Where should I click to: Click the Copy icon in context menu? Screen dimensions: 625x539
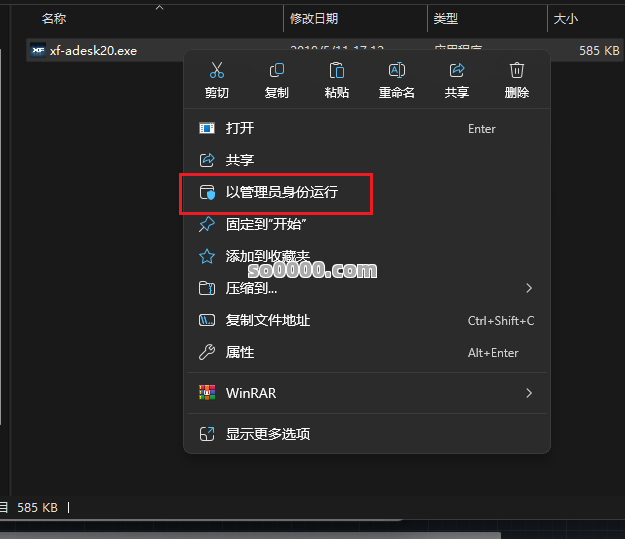(277, 71)
